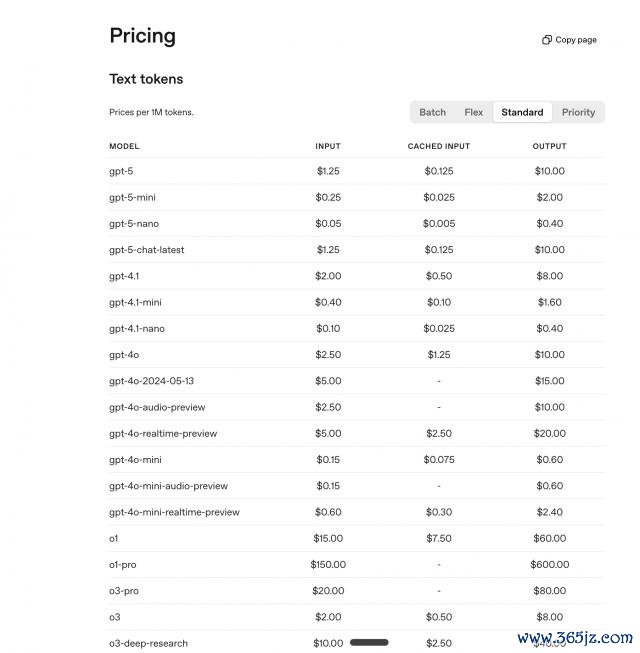Click the gpt-4.1-nano model name
Screen dimensions: 640x653
[137, 328]
